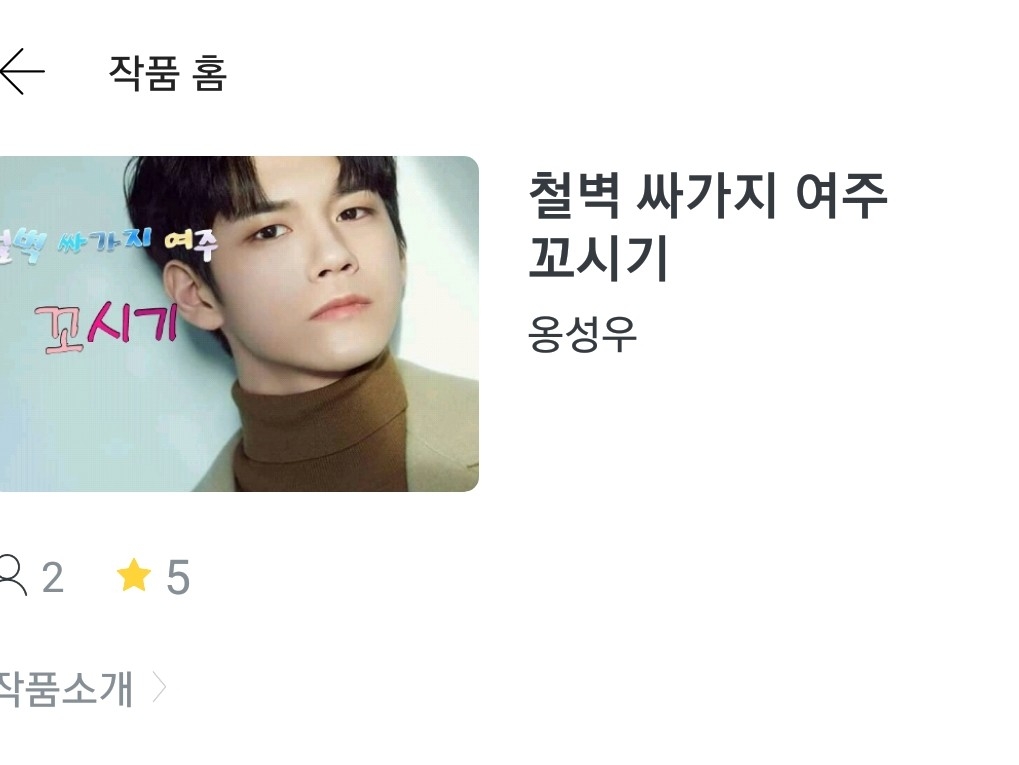The image size is (1019, 765).
Task: Tap the rating score number 5
Action: pos(178,577)
